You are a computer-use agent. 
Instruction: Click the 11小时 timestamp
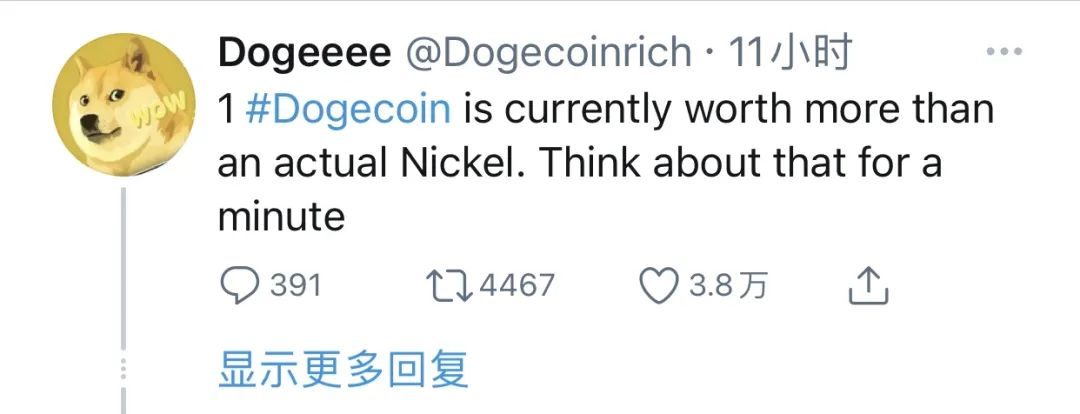[789, 53]
